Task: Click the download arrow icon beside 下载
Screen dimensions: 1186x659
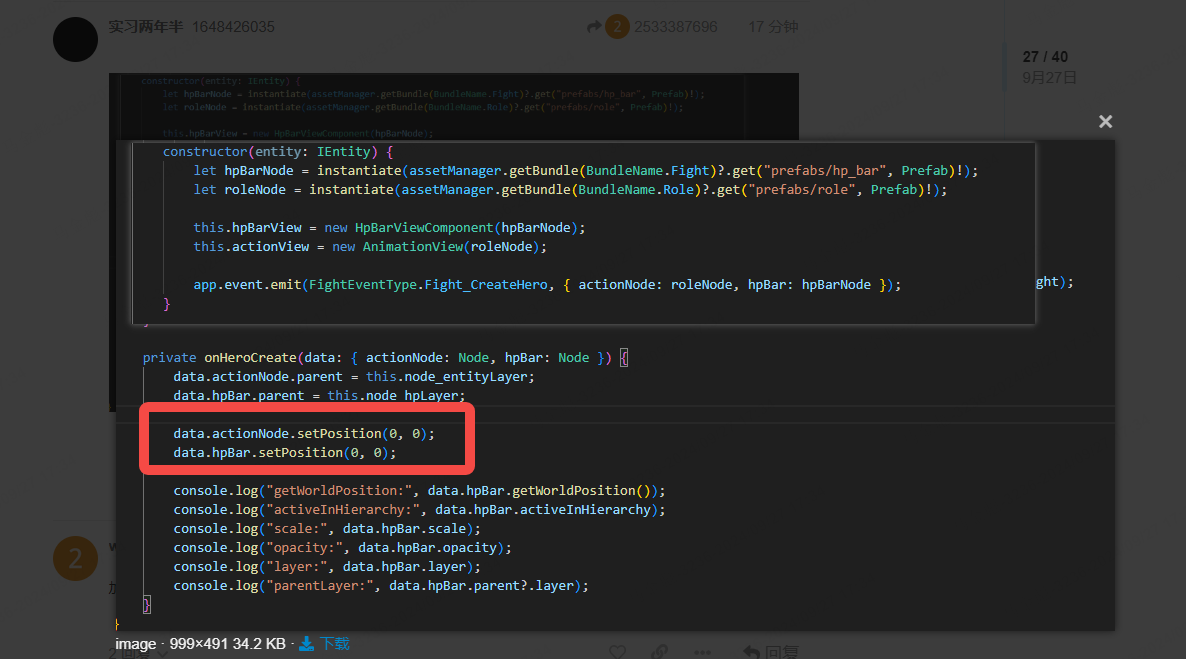Action: coord(306,644)
